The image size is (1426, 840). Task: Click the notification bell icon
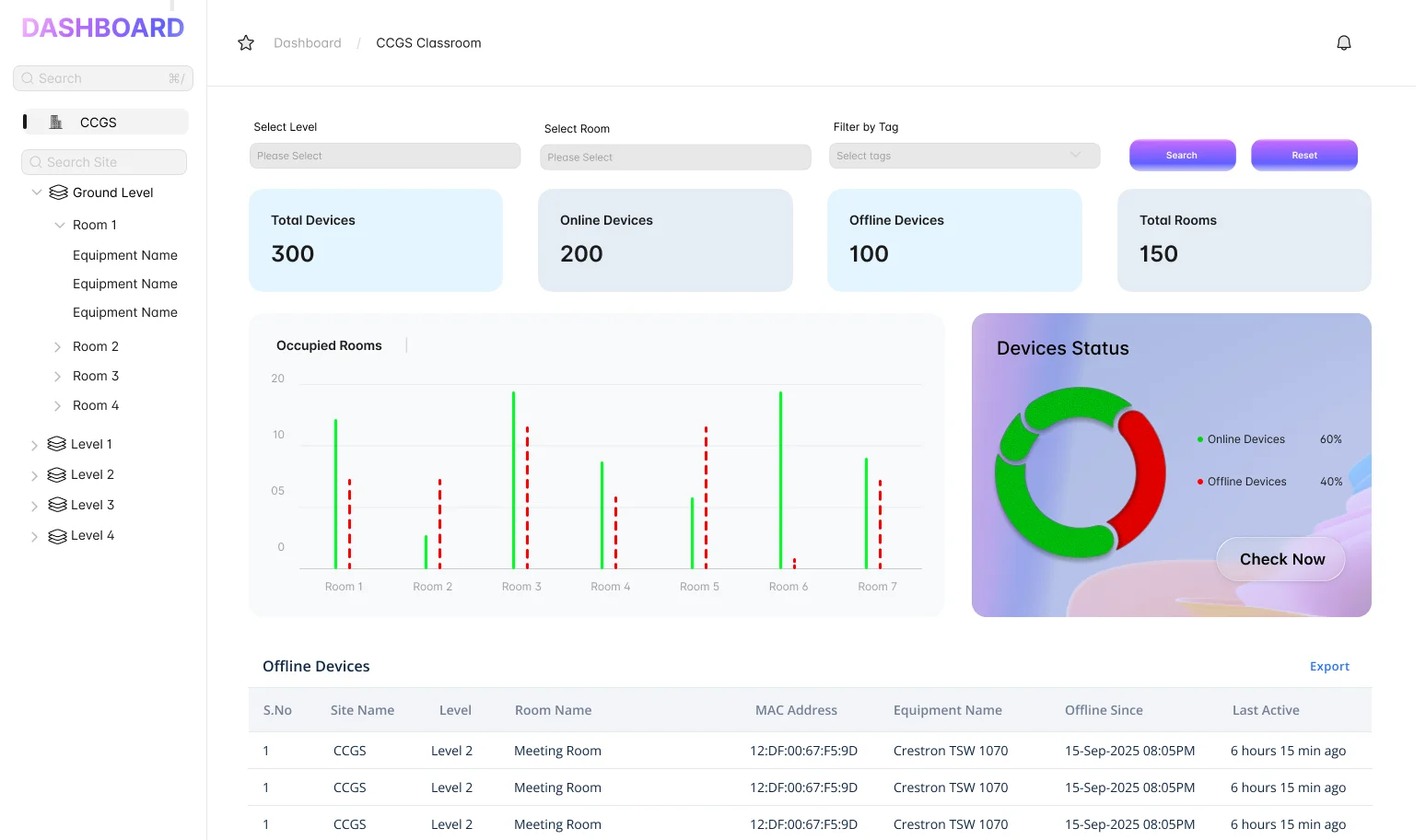pyautogui.click(x=1343, y=41)
